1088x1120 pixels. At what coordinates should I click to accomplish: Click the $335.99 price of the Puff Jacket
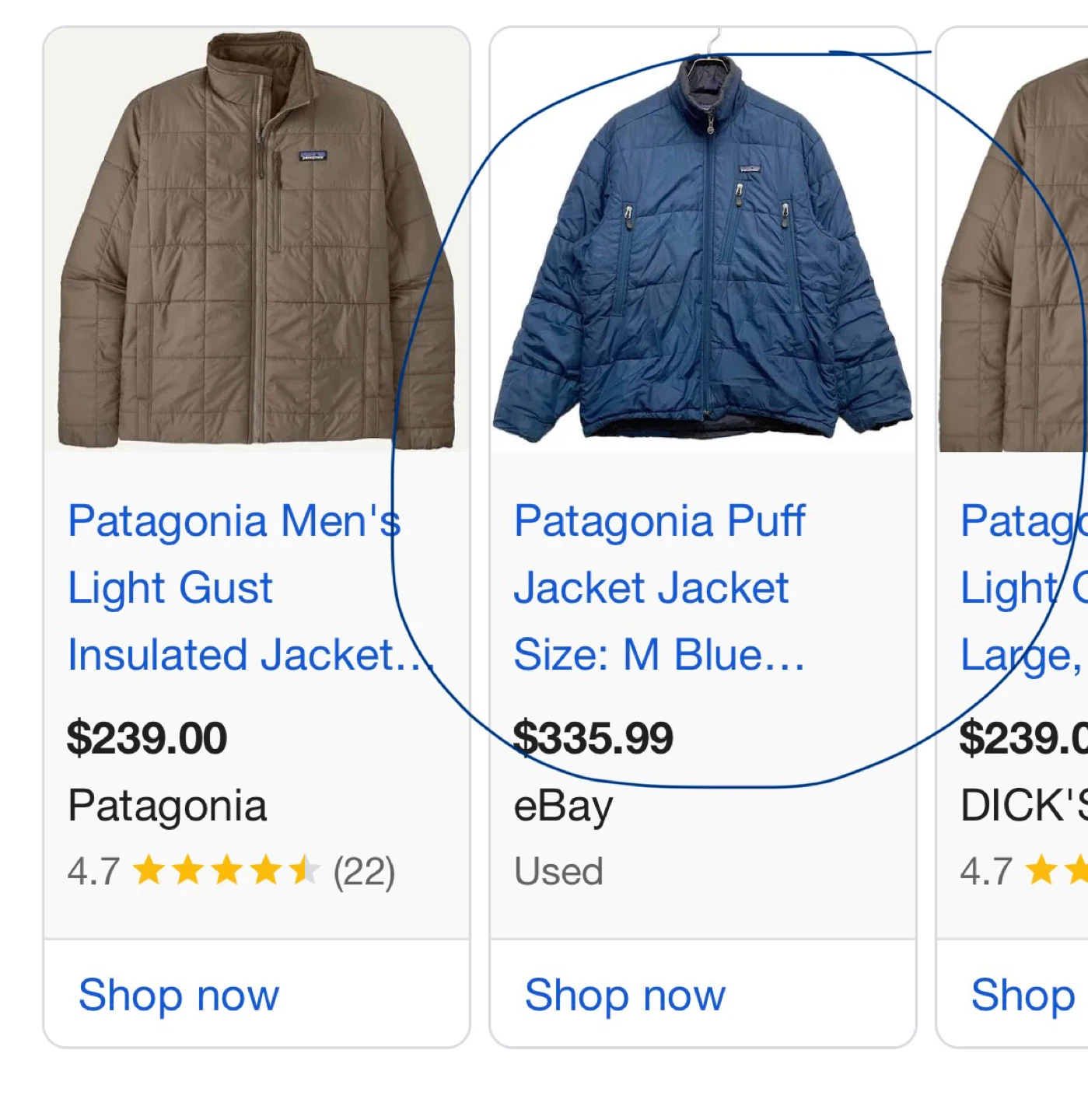click(593, 738)
